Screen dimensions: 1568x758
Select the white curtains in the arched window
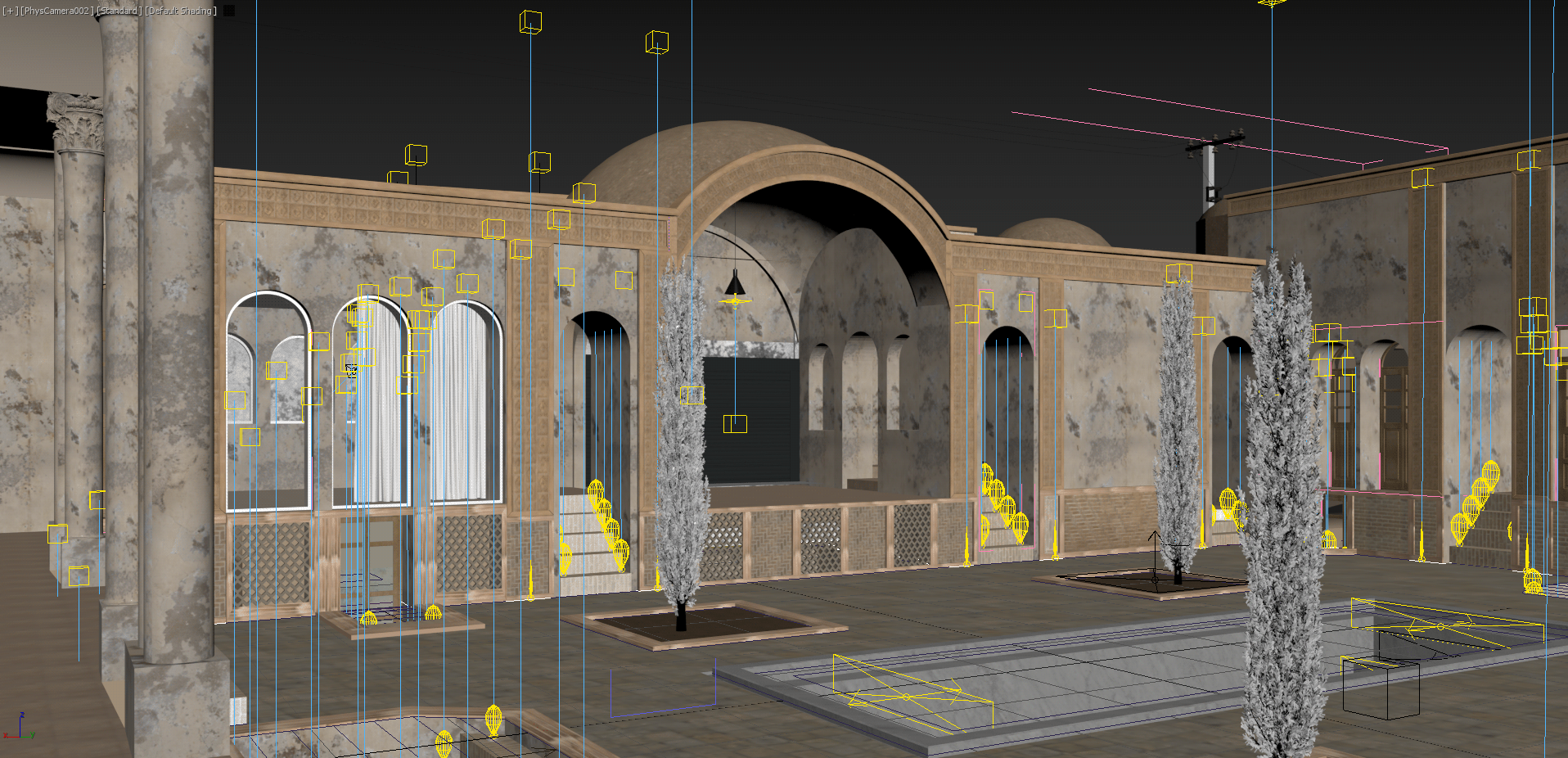[x=462, y=401]
